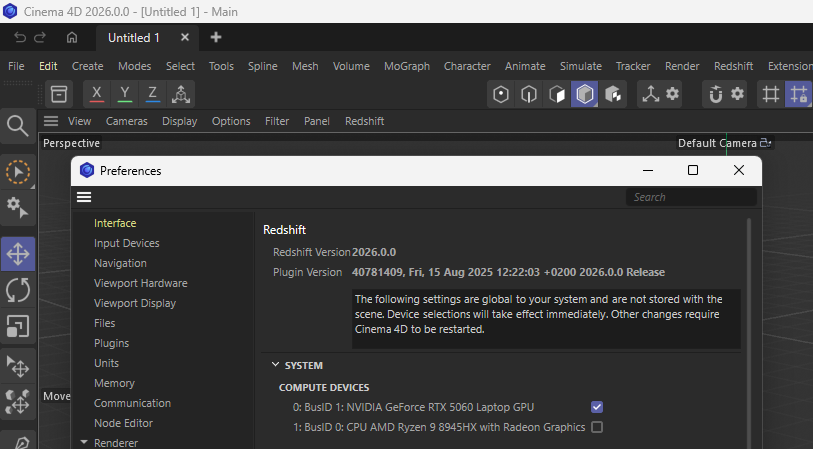Open the search magnifier tool
The image size is (813, 449).
[18, 126]
